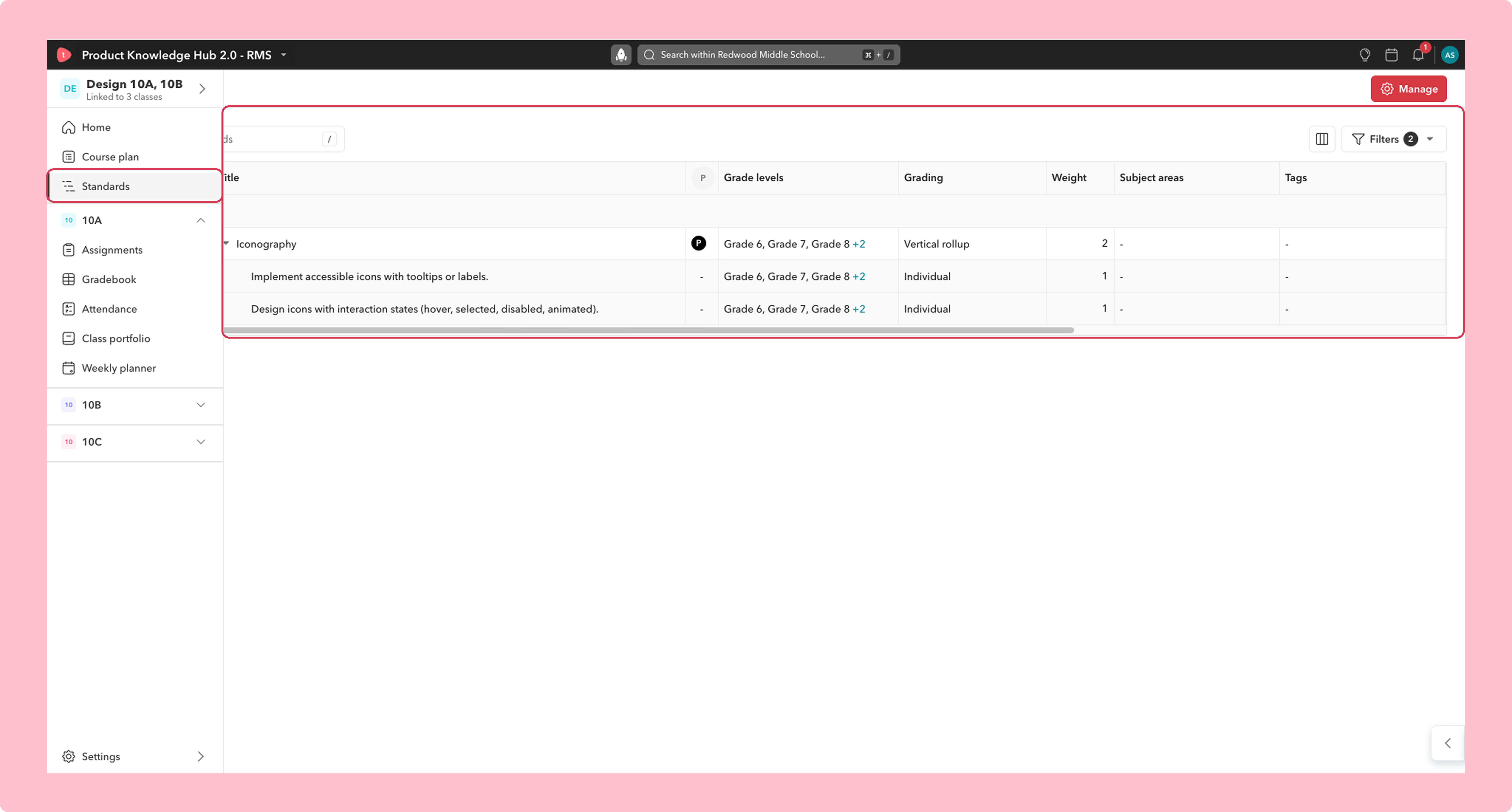
Task: Select Standards in the sidebar
Action: (135, 186)
